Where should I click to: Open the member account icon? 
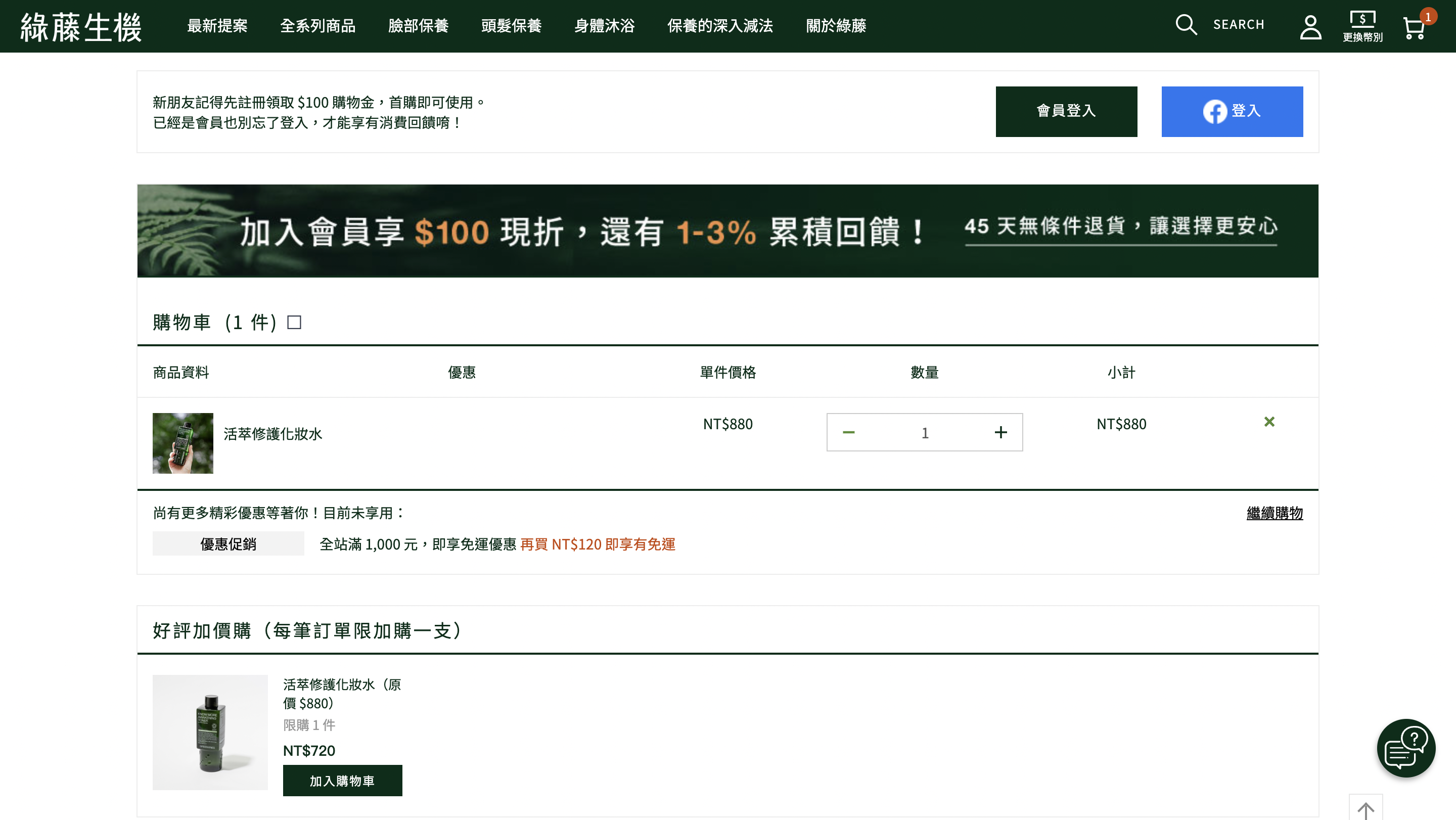[x=1310, y=25]
